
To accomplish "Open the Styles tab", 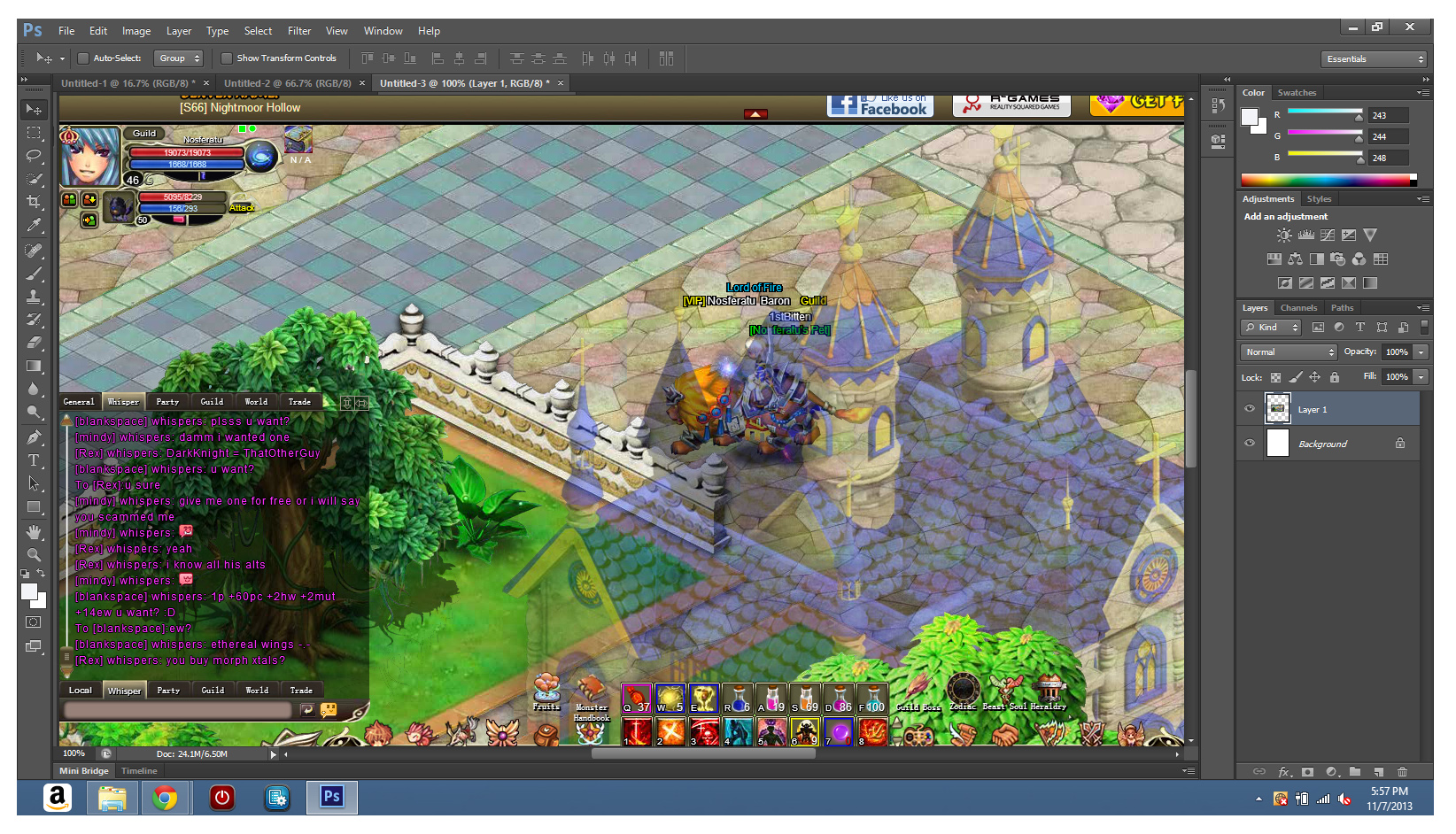I will pos(1319,199).
